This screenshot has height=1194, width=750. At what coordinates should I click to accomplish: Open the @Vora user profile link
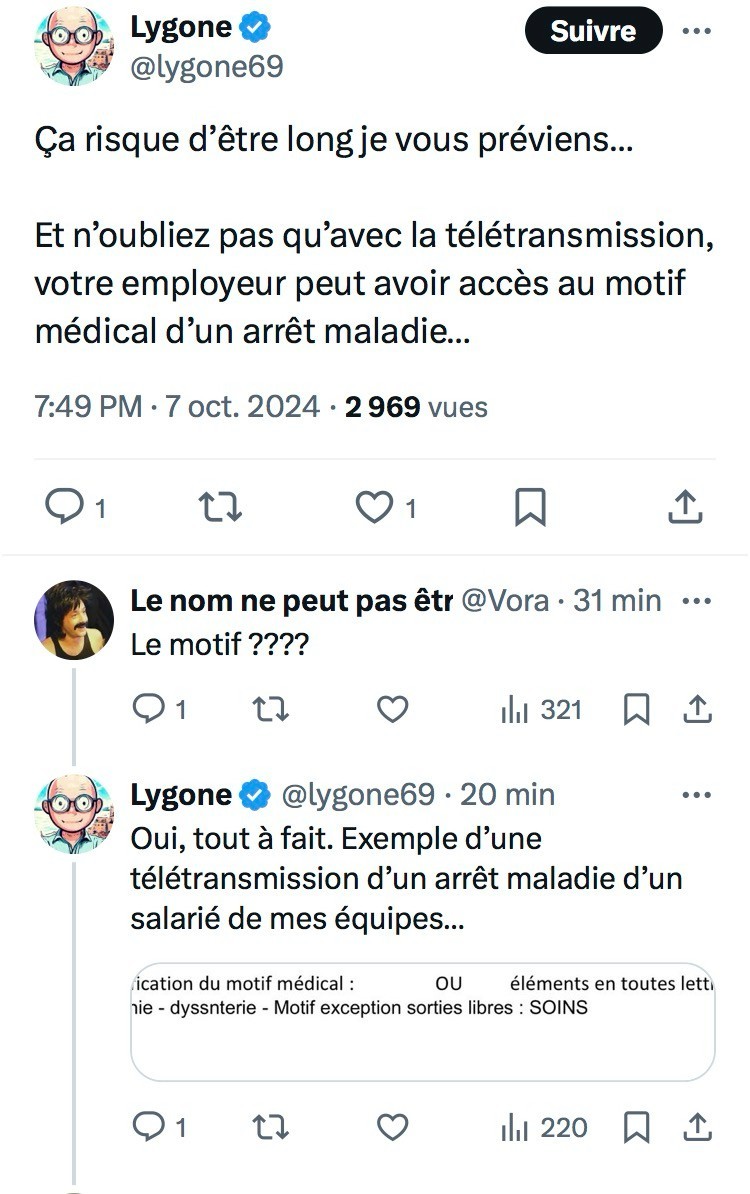point(505,600)
